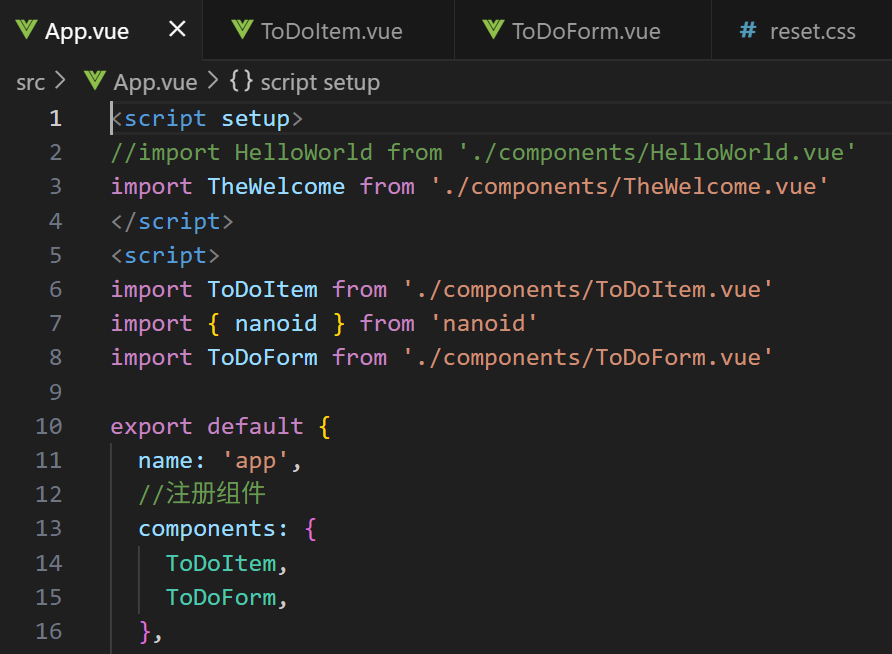The width and height of the screenshot is (892, 654).
Task: Click the CSS hash icon on the reset.css tab
Action: 748,31
